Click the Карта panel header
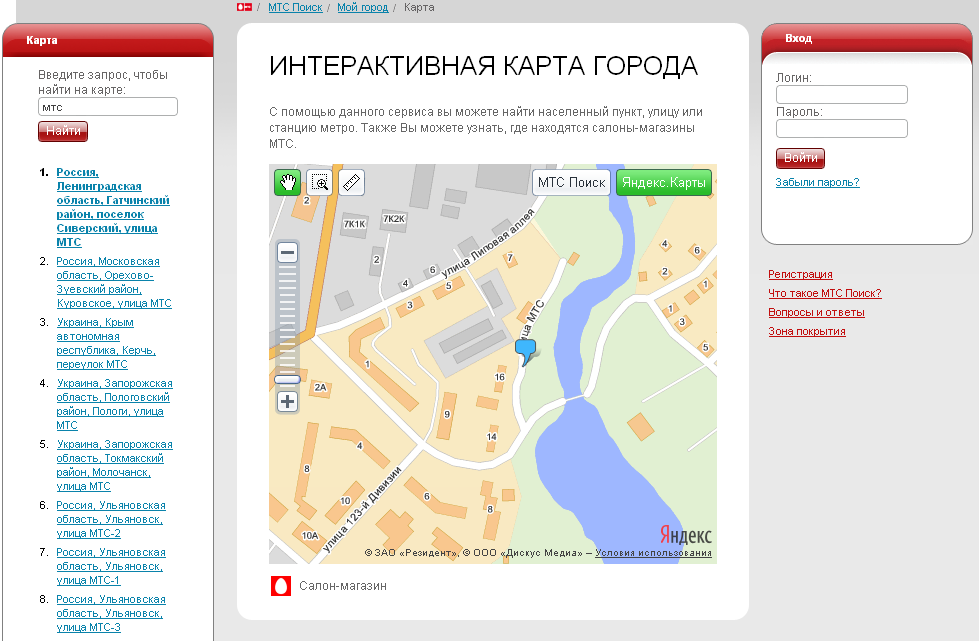Viewport: 979px width, 641px height. 108,40
